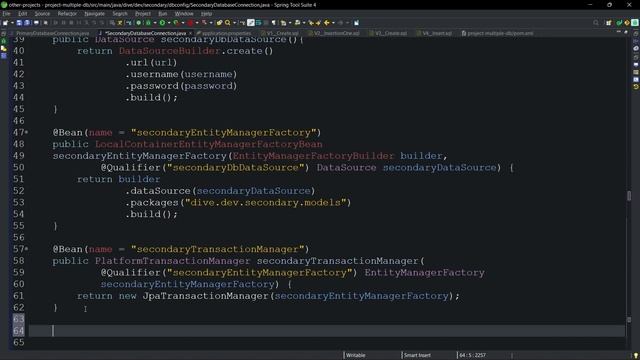Click the green Run play icon
Viewport: 640px width, 360px height.
point(162,23)
